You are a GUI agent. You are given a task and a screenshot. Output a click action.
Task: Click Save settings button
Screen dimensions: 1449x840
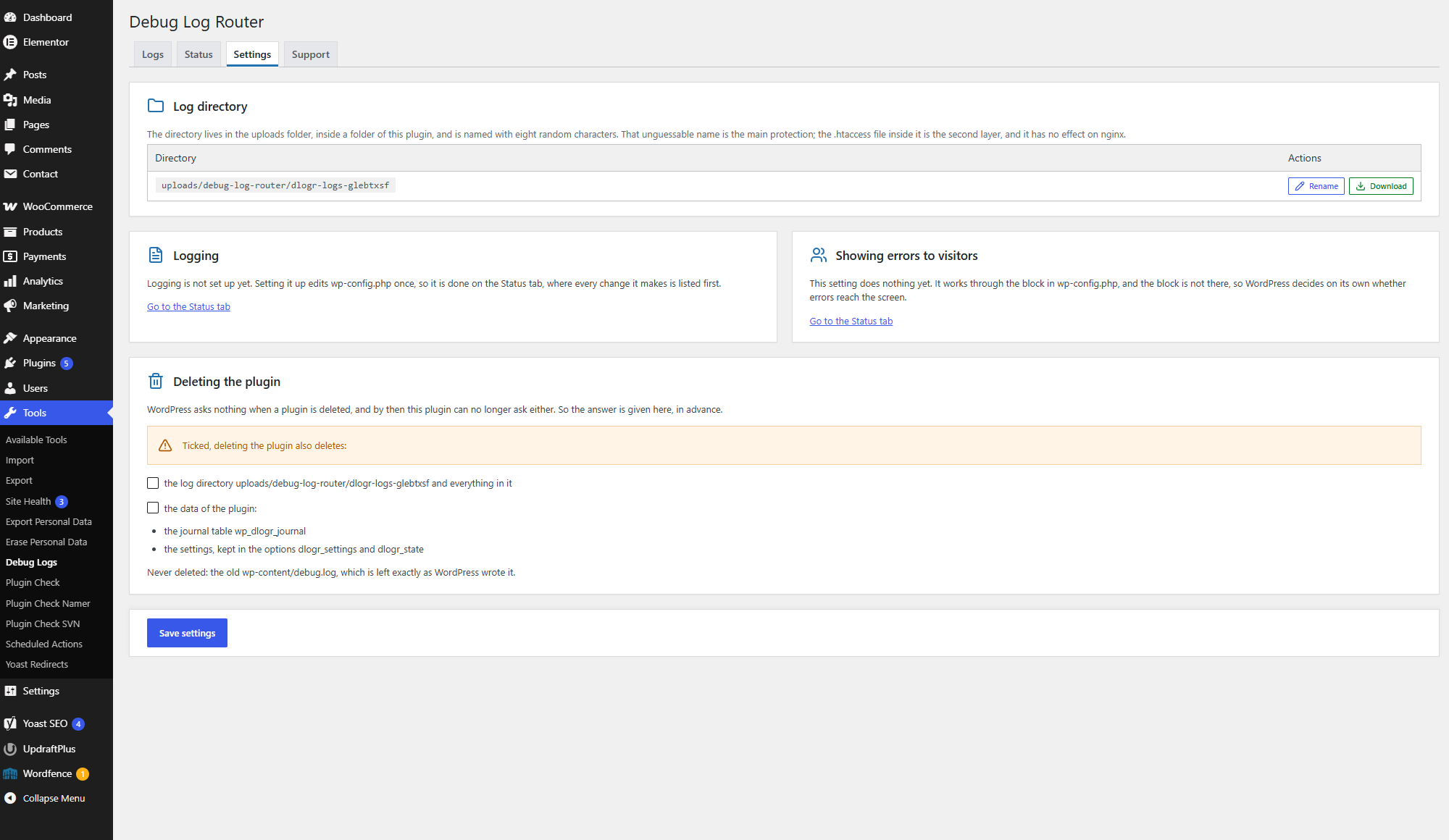[x=187, y=633]
